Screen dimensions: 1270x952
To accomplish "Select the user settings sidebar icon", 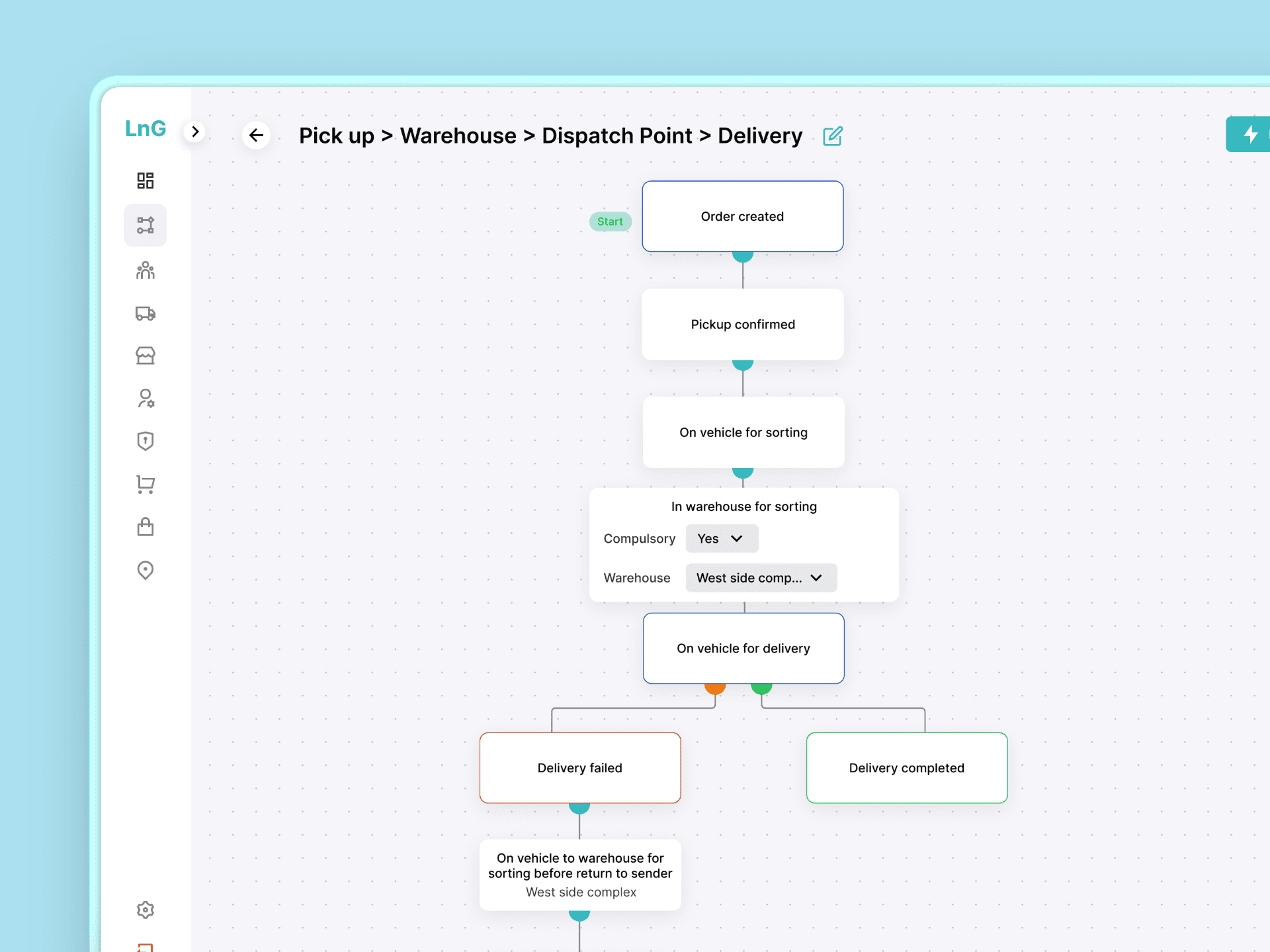I will click(145, 398).
